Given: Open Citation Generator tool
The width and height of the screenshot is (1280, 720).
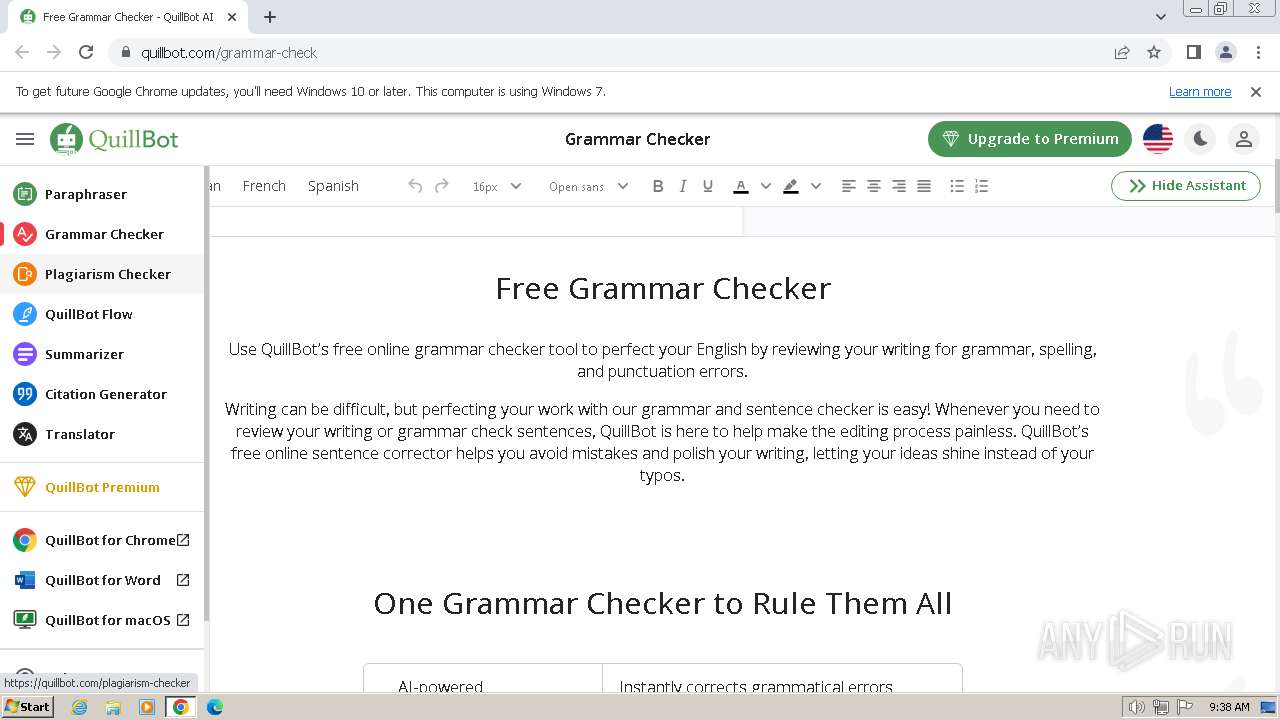Looking at the screenshot, I should [x=102, y=394].
